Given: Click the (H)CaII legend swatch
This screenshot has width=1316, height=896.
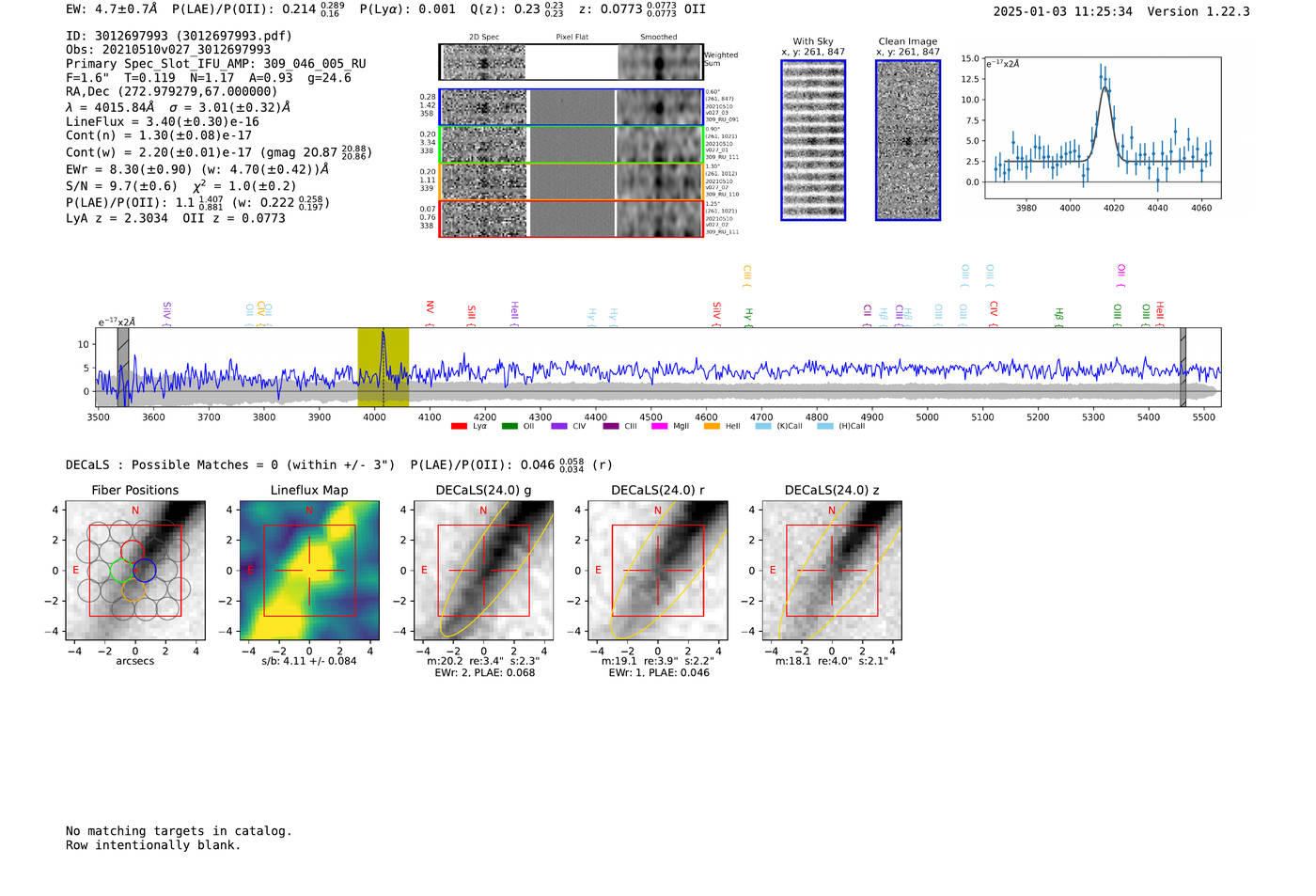Looking at the screenshot, I should tap(825, 427).
